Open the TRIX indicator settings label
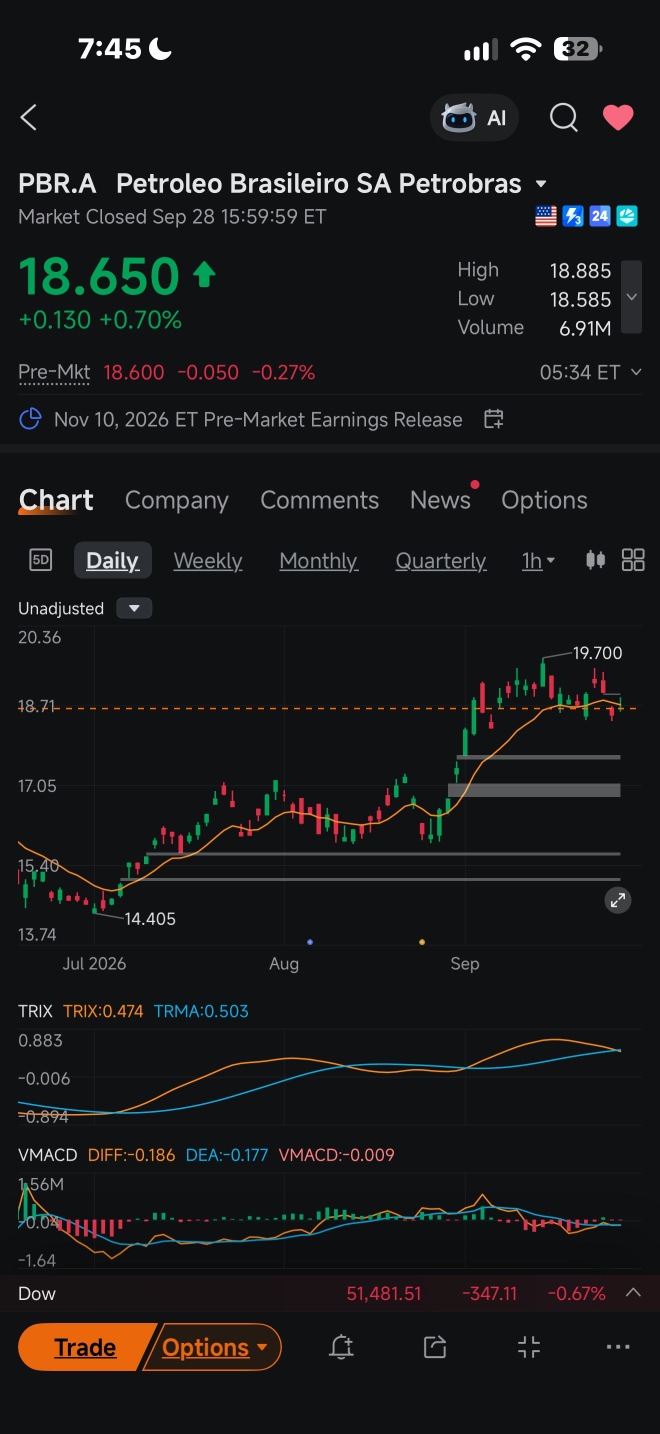 pyautogui.click(x=35, y=1011)
